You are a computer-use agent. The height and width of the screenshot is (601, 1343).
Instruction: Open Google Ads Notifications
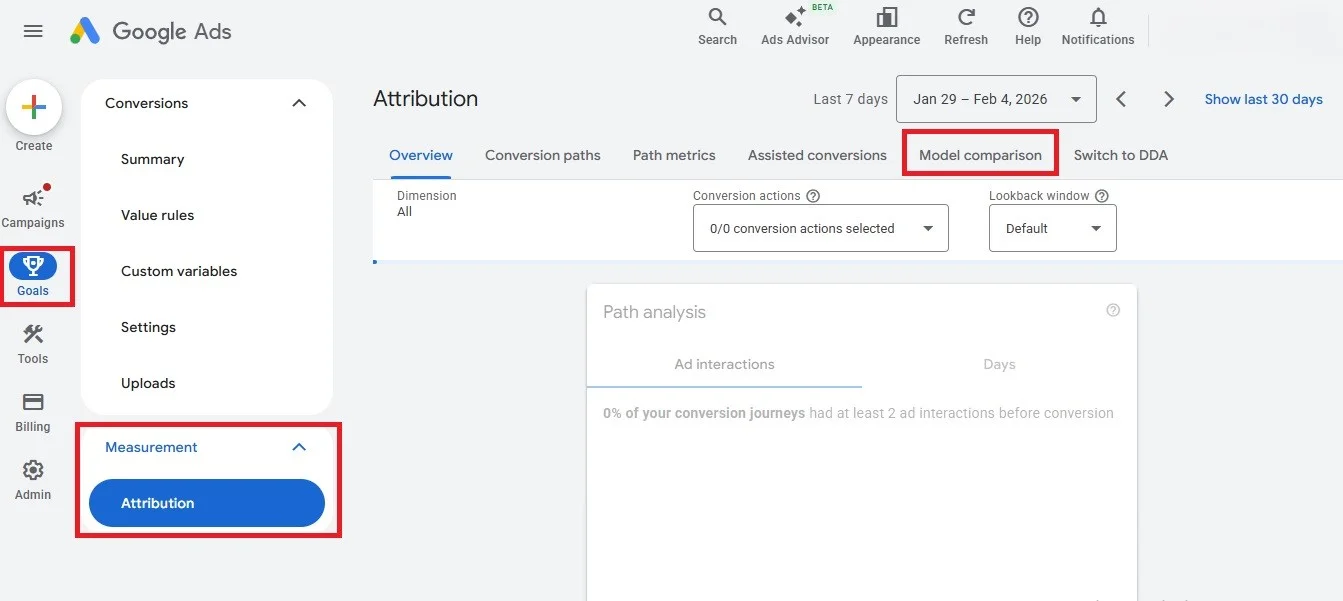(x=1097, y=25)
